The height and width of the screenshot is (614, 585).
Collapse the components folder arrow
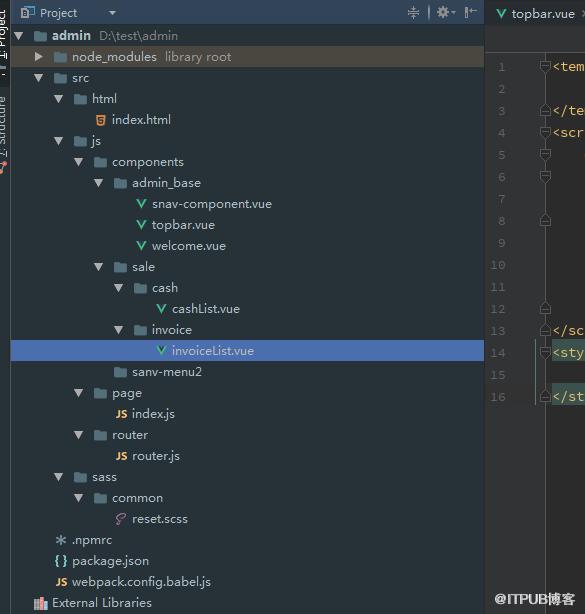pos(78,162)
